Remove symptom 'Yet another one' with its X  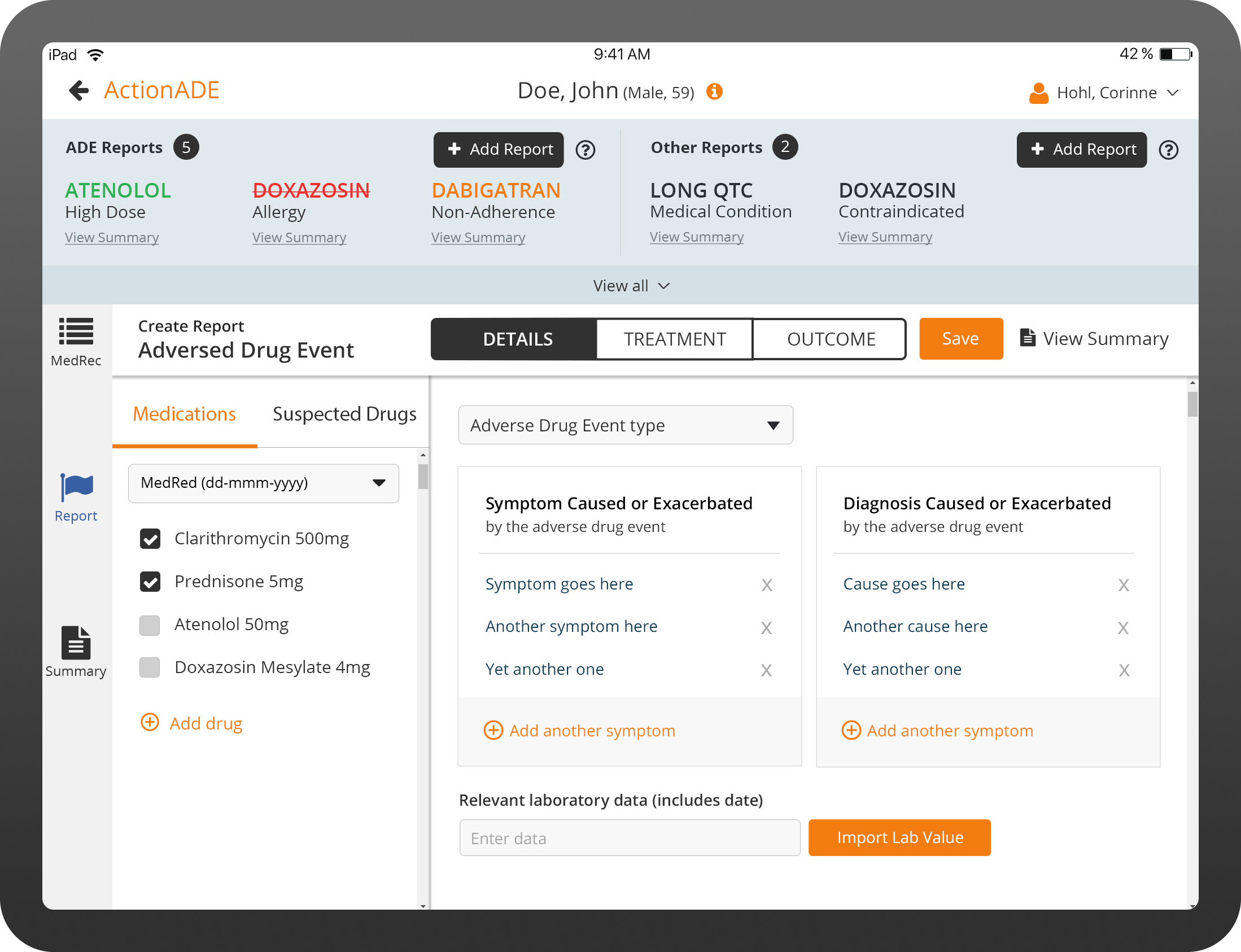click(766, 670)
